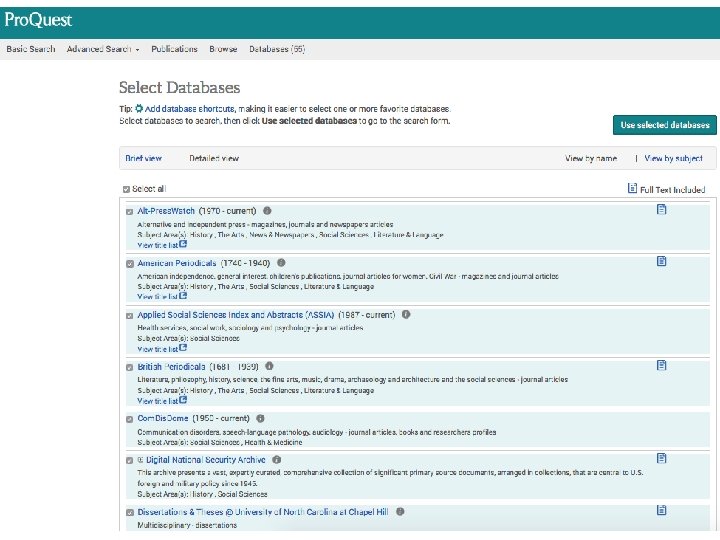Click full text icon in British Periodicals row
Viewport: 720px width, 540px height.
pyautogui.click(x=661, y=366)
